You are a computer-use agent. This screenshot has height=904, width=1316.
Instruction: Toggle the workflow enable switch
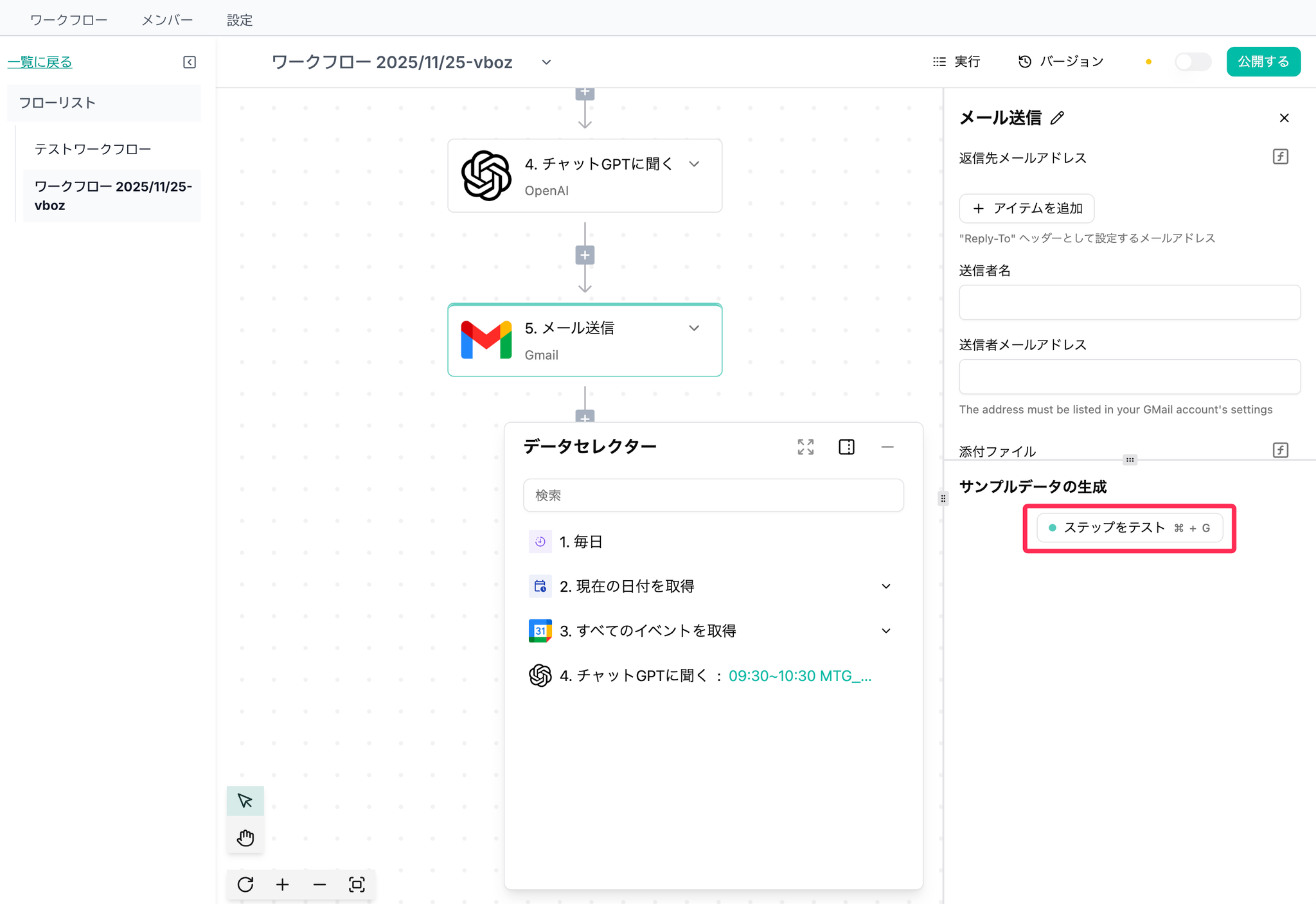click(x=1193, y=62)
